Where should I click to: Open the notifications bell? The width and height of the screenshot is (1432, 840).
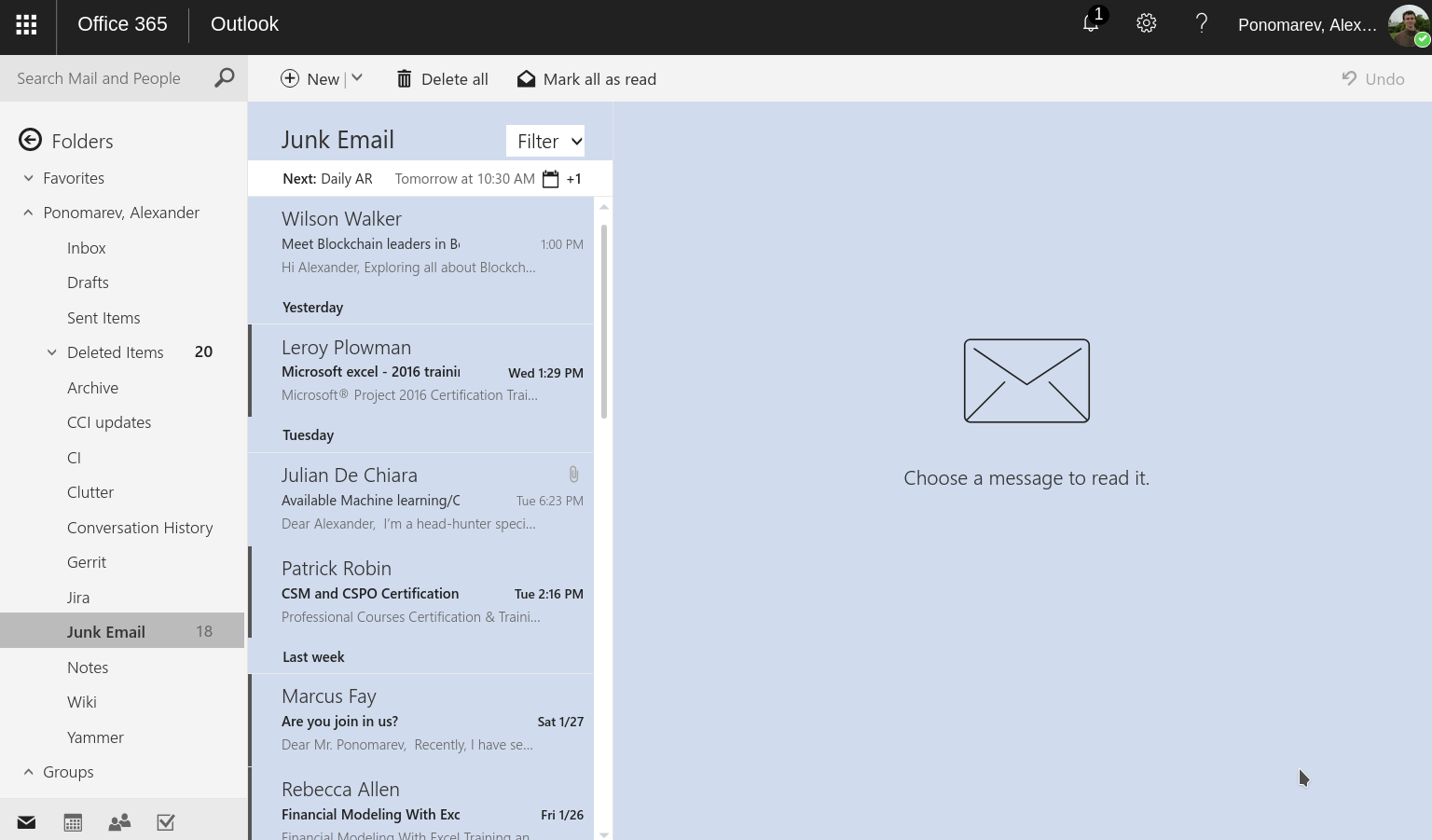click(1090, 24)
